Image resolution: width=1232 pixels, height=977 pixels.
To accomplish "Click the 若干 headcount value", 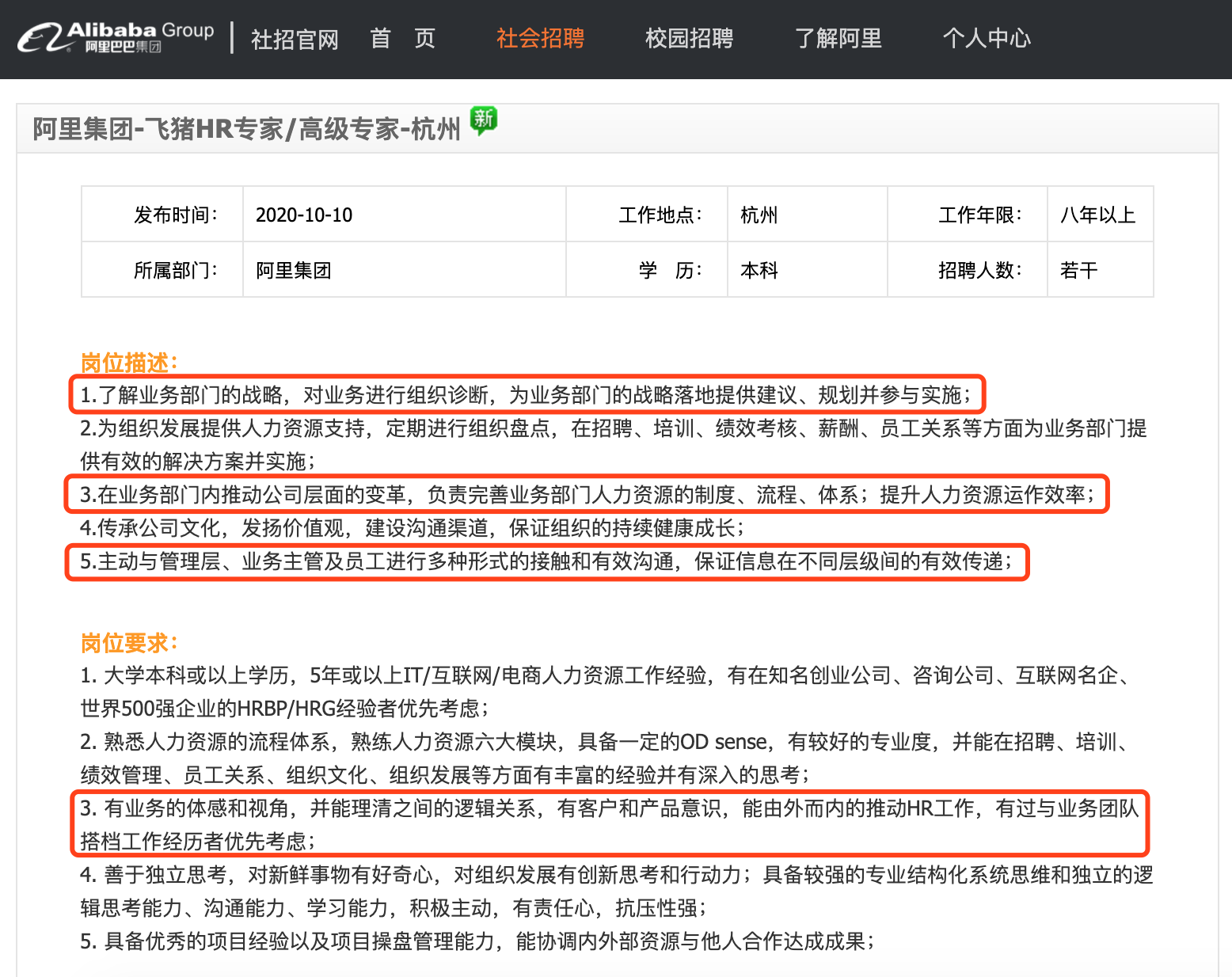I will coord(1079,271).
